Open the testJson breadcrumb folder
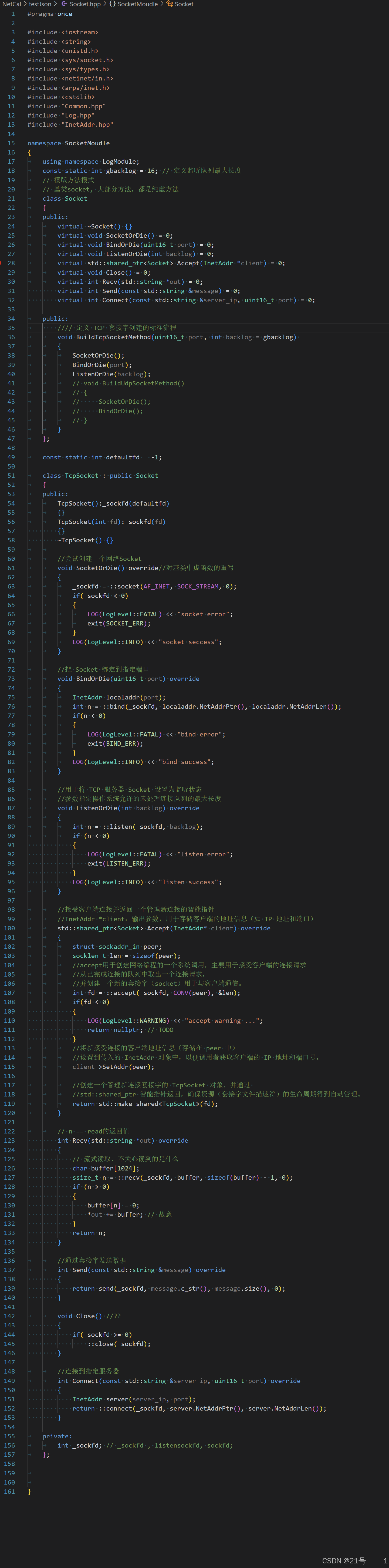This screenshot has height=1568, width=389. click(x=40, y=4)
